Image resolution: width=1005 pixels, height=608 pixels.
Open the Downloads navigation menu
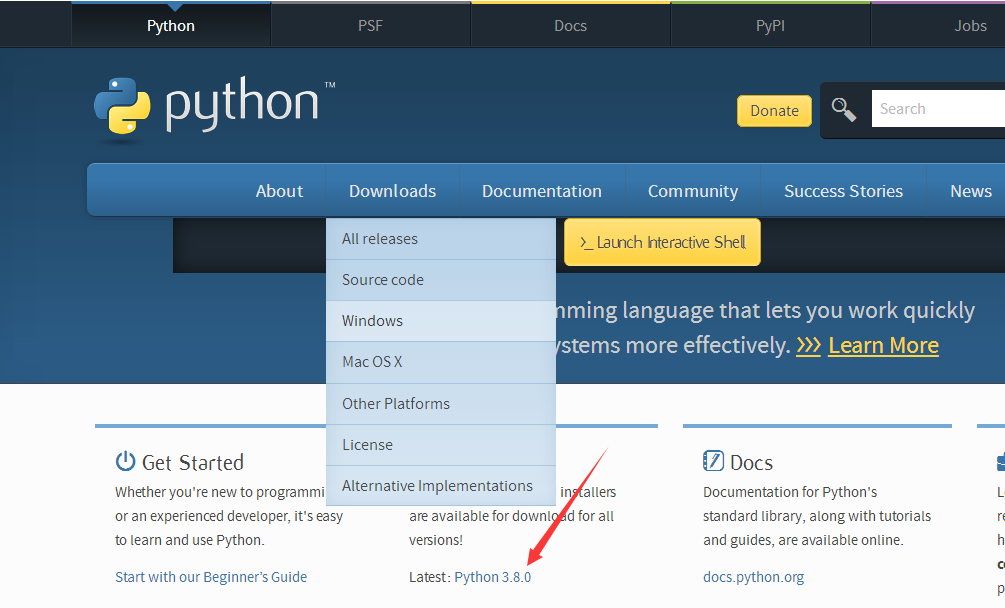392,191
